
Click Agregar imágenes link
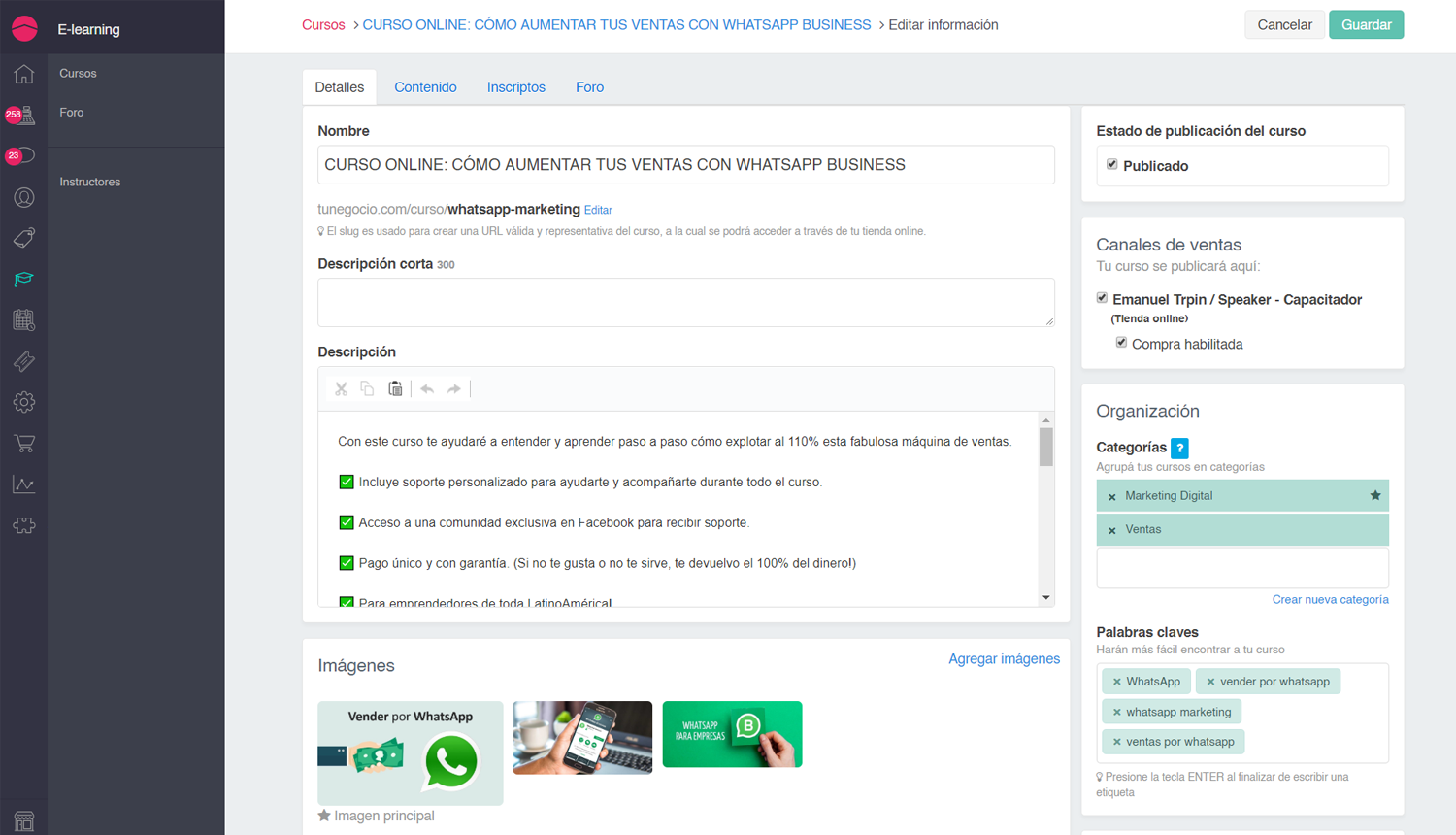point(1004,659)
